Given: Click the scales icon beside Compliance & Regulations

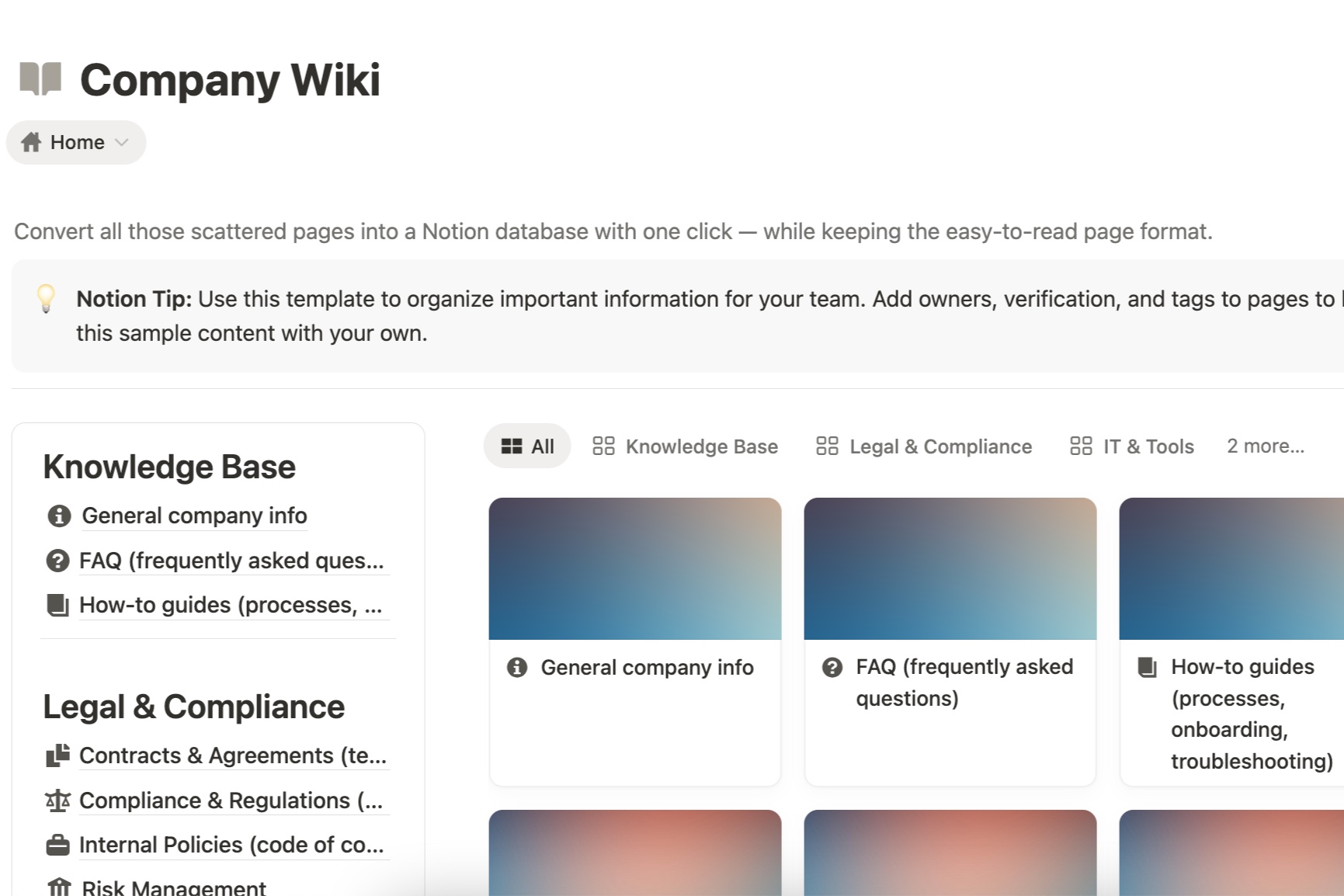Looking at the screenshot, I should point(57,800).
